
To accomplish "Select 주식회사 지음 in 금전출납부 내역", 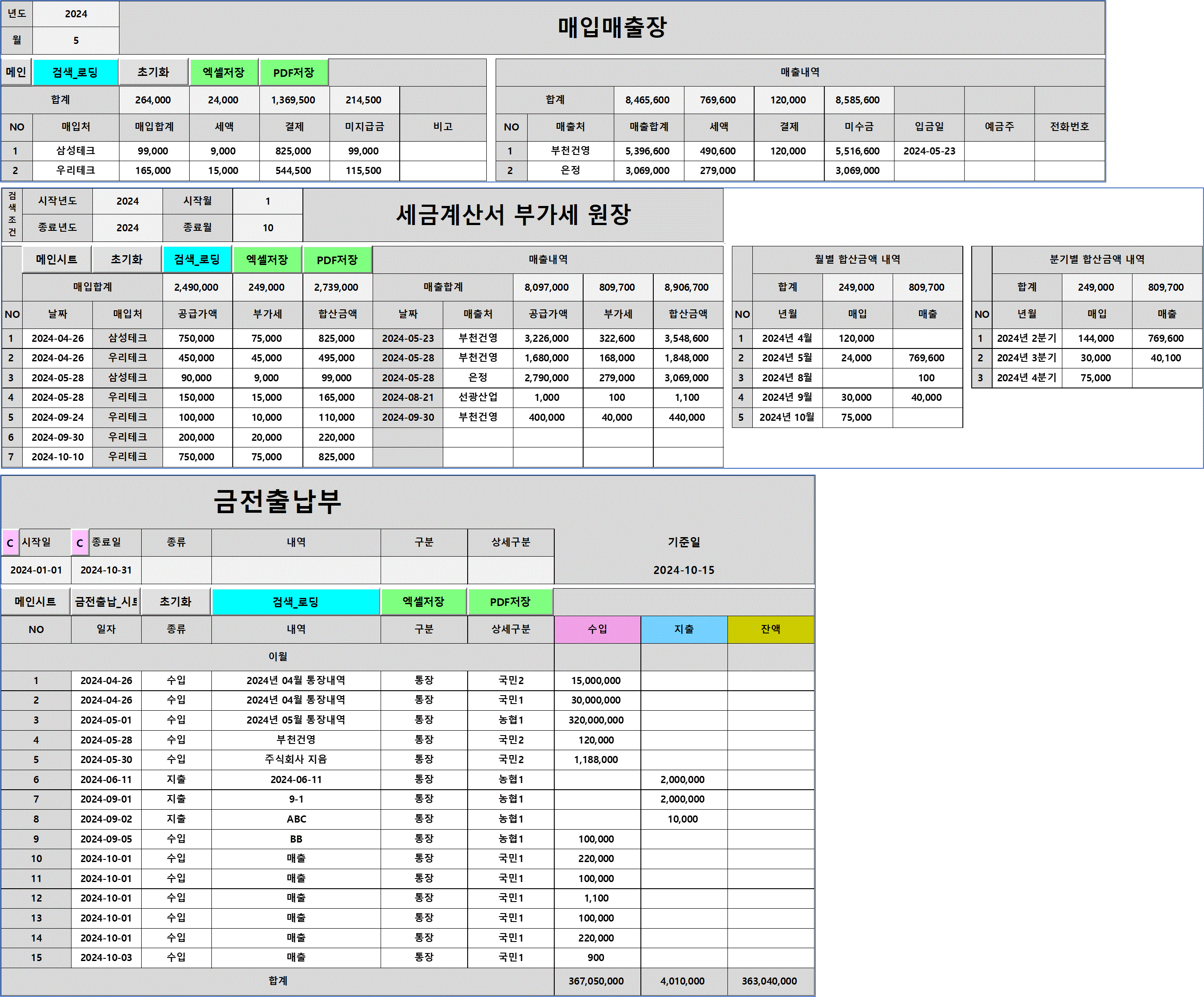I will click(x=296, y=759).
